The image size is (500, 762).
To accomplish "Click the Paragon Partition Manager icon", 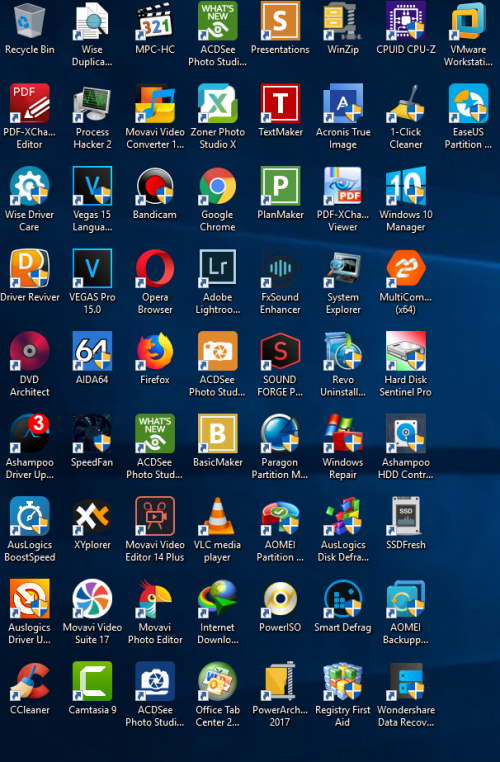I will click(x=280, y=433).
